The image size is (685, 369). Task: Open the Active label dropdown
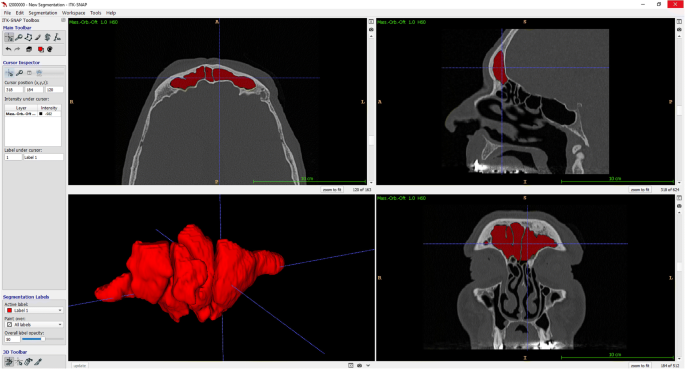34,310
